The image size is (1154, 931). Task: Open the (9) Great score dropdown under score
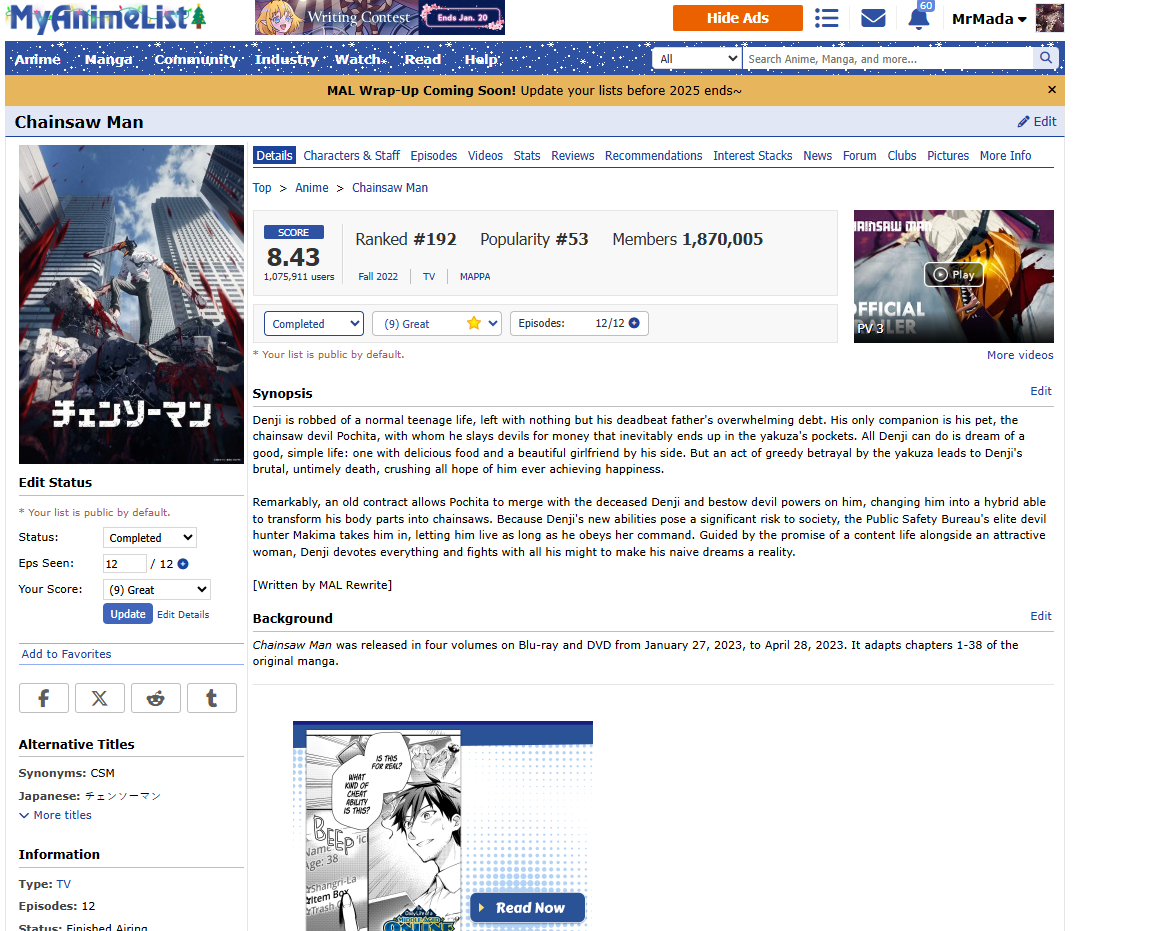pyautogui.click(x=437, y=324)
